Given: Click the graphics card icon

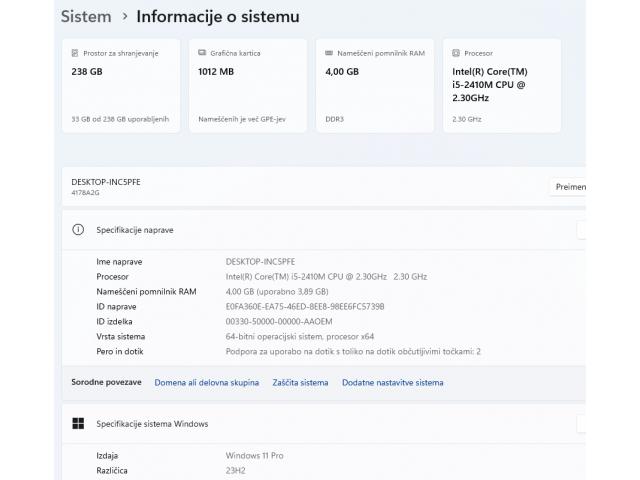Looking at the screenshot, I should pos(202,53).
